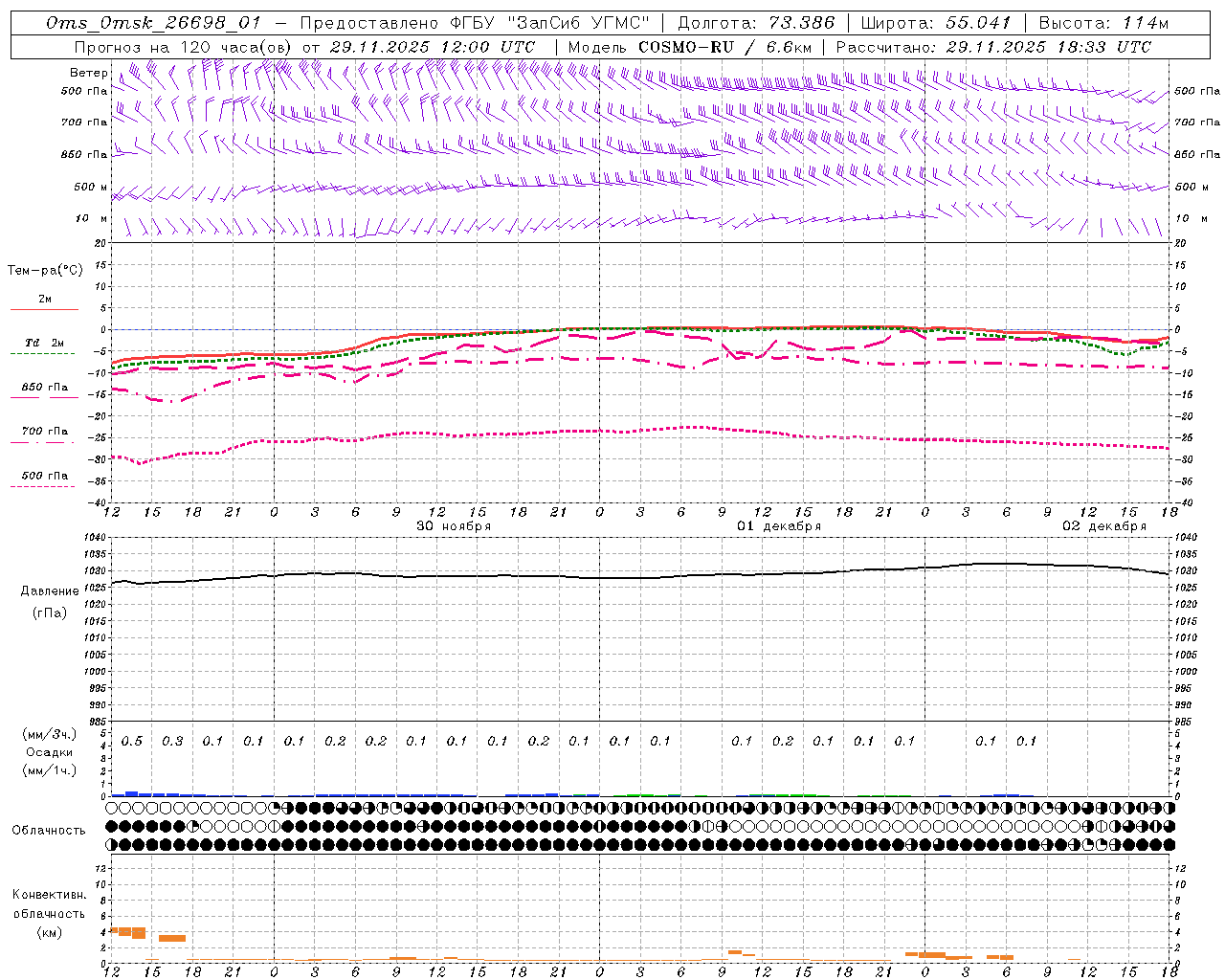1225x980 pixels.
Task: Click the (км) units label
Action: (x=50, y=931)
